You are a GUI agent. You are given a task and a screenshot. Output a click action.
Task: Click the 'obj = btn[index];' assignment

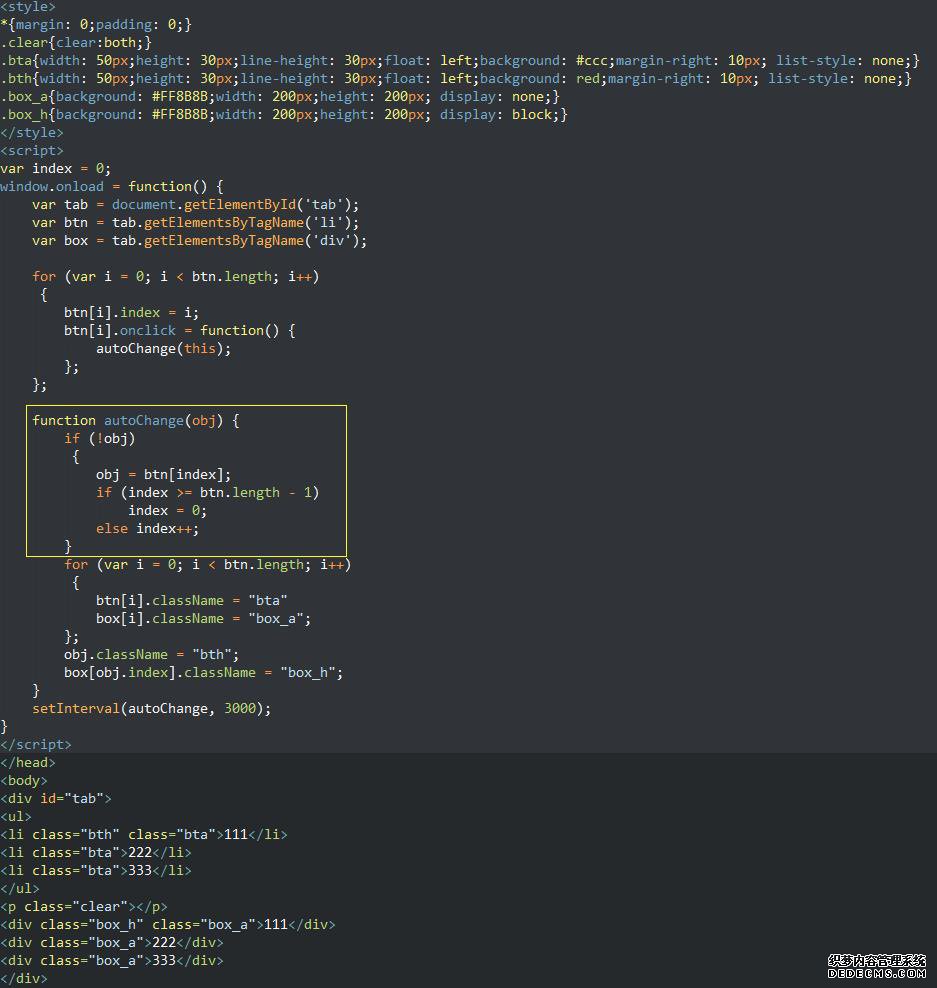tap(163, 474)
